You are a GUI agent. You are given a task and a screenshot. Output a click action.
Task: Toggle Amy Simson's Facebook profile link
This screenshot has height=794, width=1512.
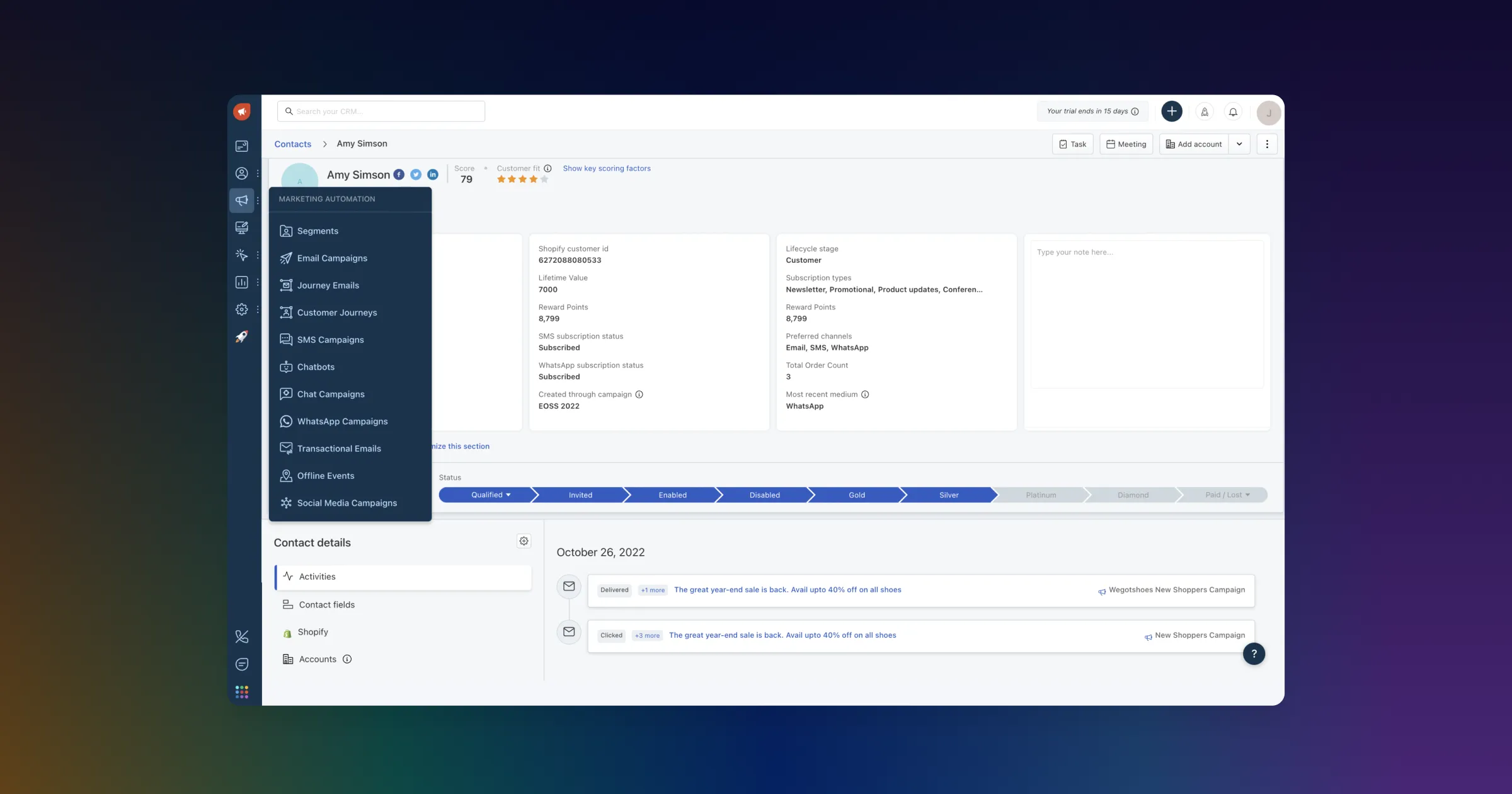(x=399, y=175)
